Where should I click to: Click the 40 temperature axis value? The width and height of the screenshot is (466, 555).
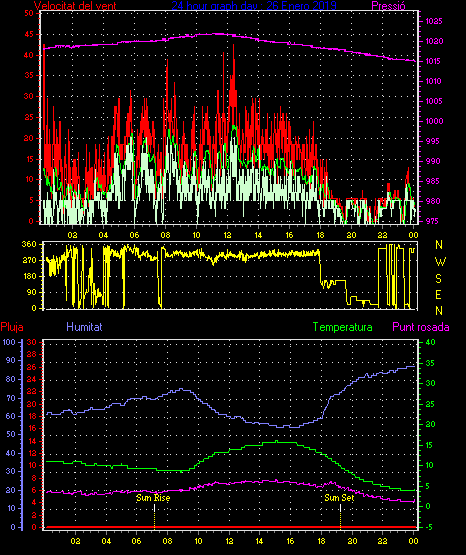coord(430,342)
